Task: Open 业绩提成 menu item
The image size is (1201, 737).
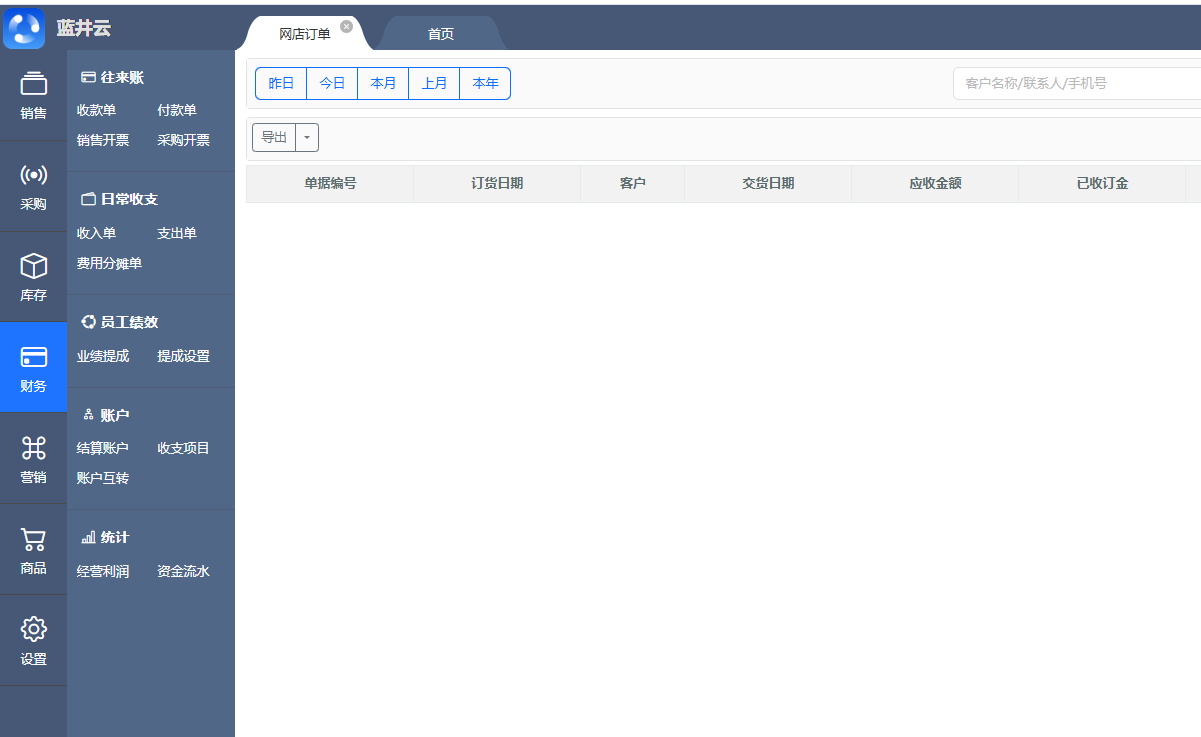Action: (103, 356)
